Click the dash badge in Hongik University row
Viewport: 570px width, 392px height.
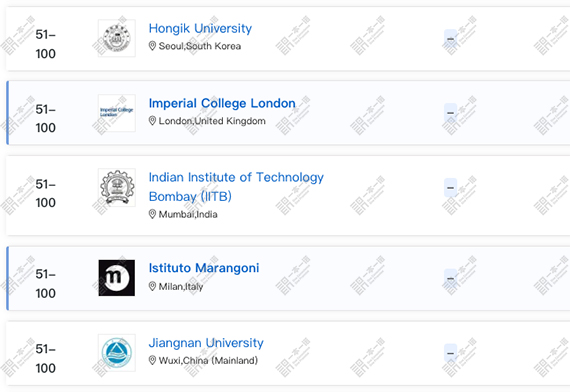(450, 39)
